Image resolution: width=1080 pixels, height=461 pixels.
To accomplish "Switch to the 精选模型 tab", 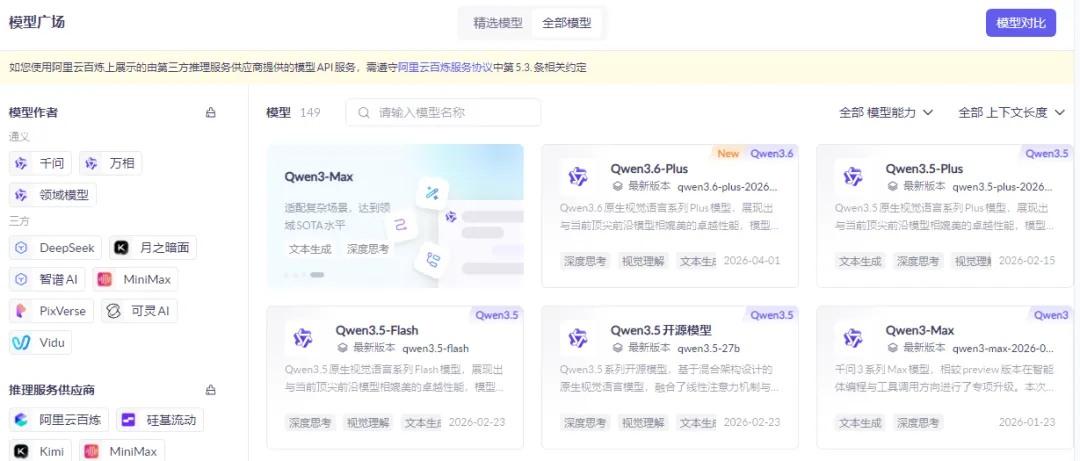I will (497, 23).
